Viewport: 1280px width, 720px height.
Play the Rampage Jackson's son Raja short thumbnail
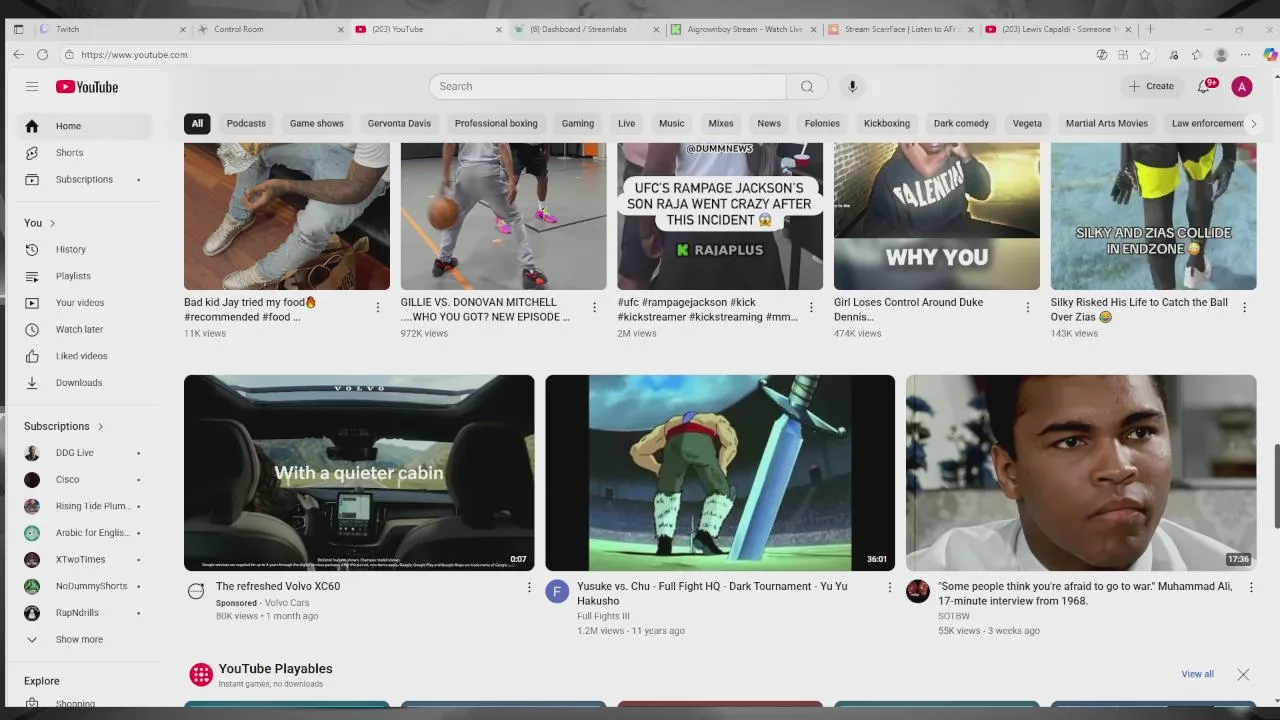720,216
